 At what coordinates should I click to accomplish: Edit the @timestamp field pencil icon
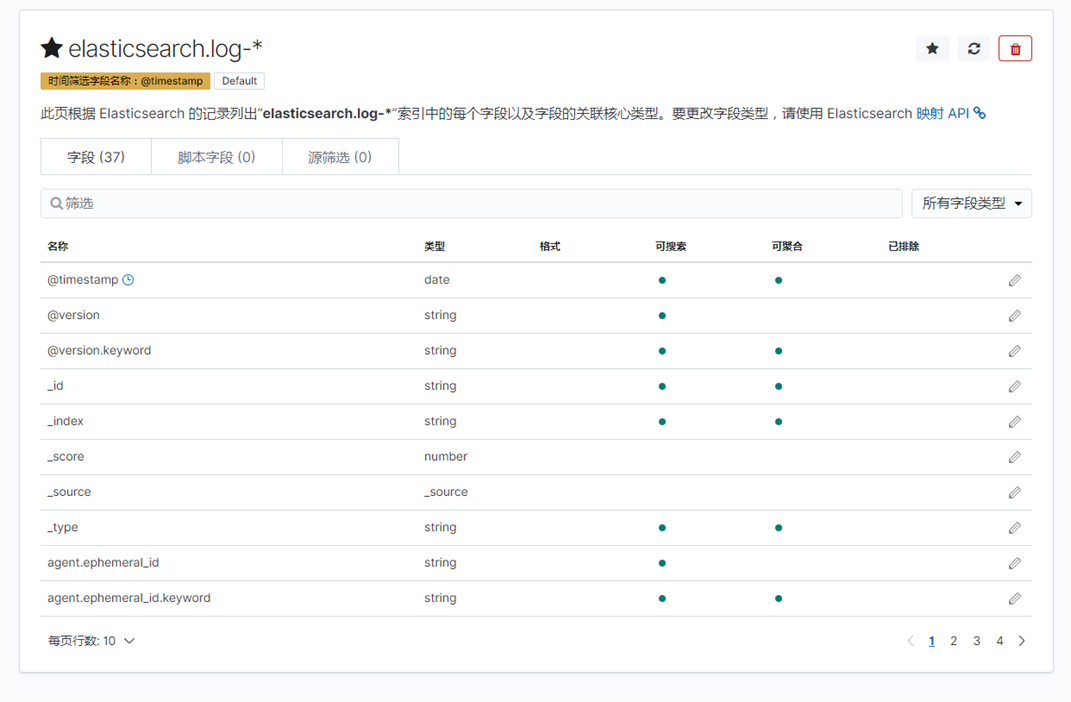click(1015, 280)
